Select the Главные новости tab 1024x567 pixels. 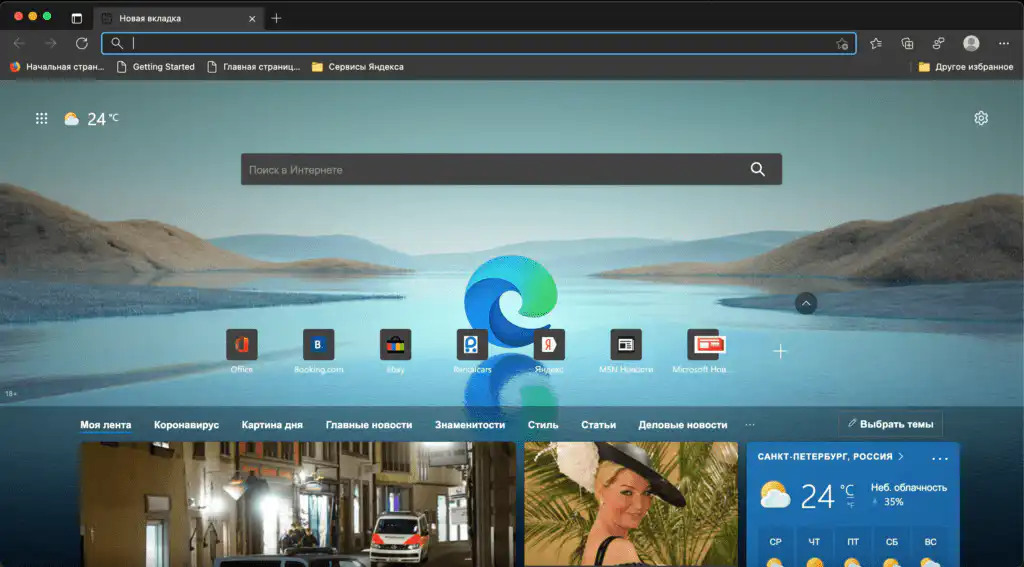369,425
